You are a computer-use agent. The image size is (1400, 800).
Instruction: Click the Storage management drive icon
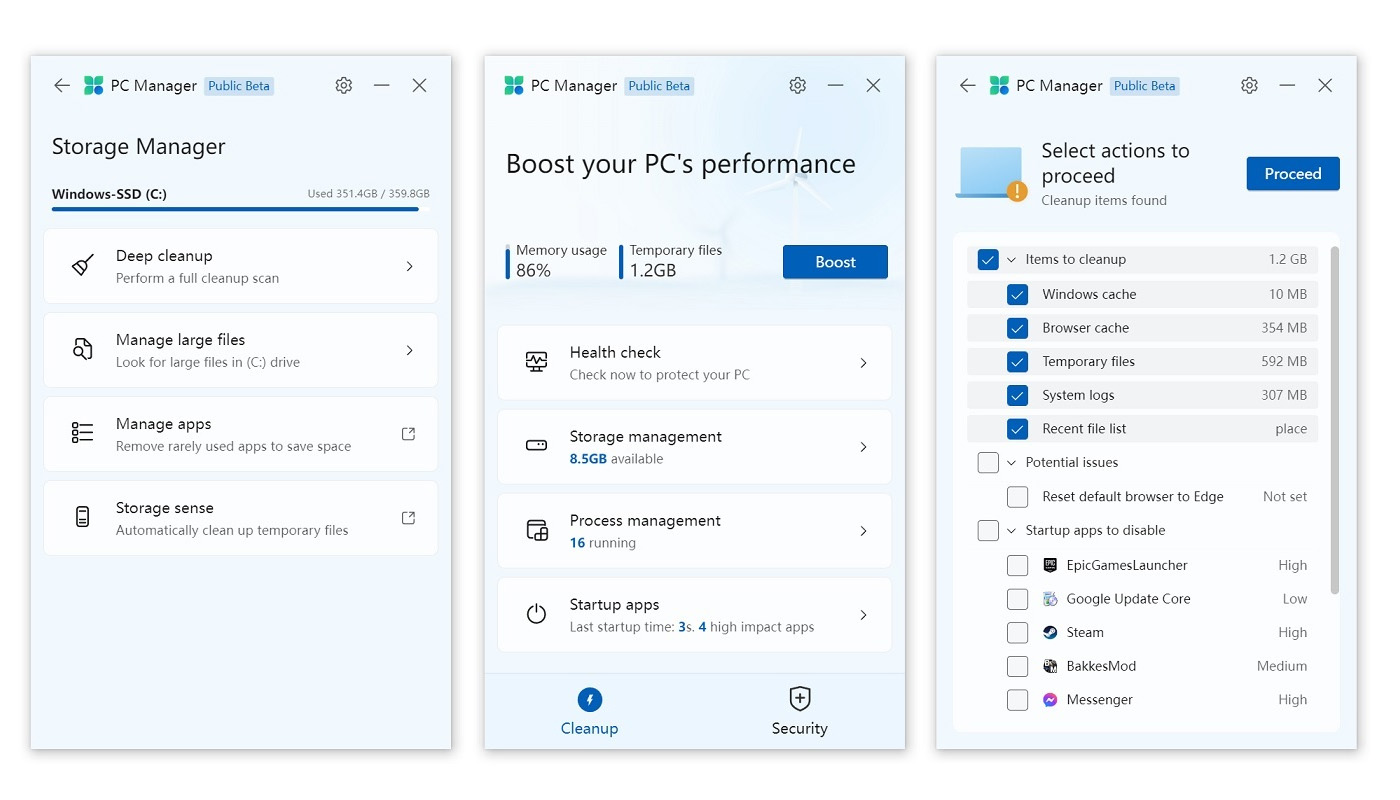tap(537, 446)
